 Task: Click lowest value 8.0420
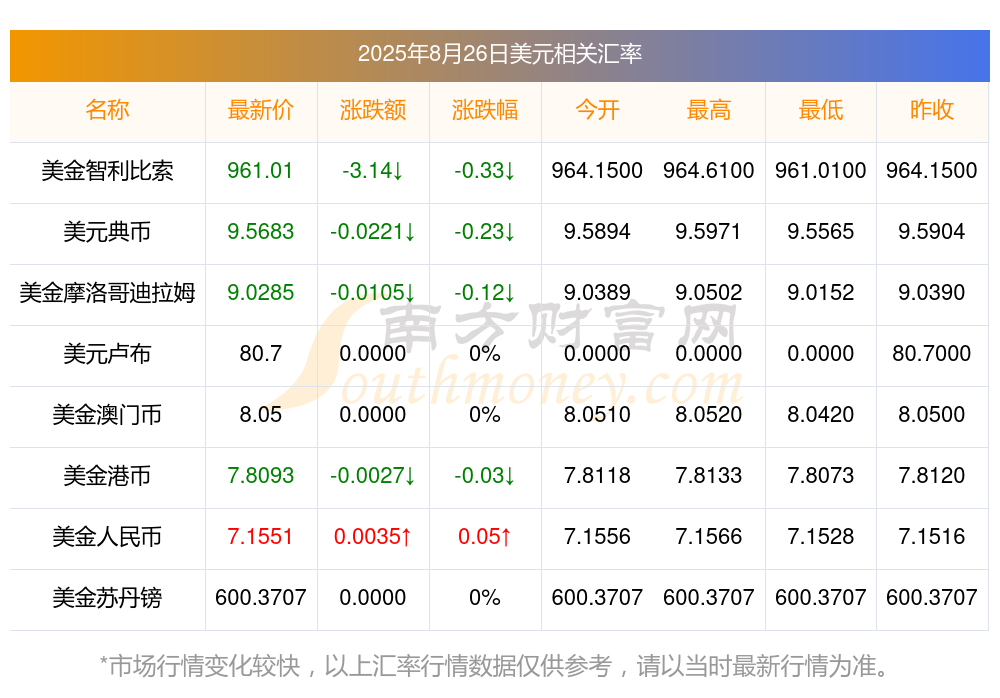point(821,415)
